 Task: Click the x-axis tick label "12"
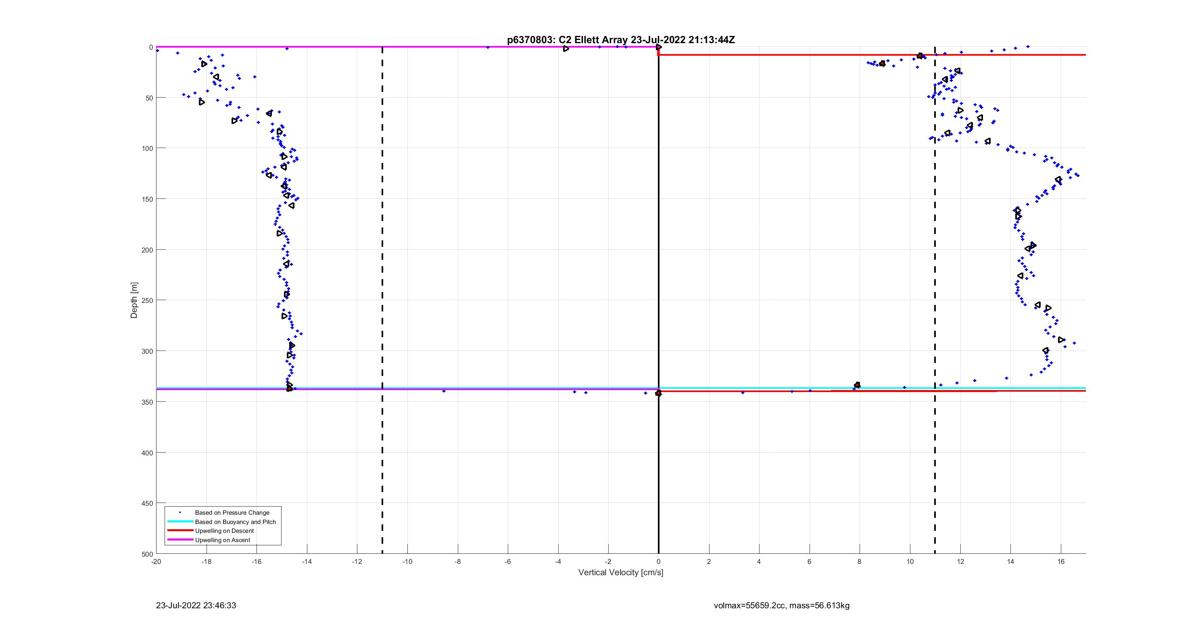pyautogui.click(x=960, y=561)
